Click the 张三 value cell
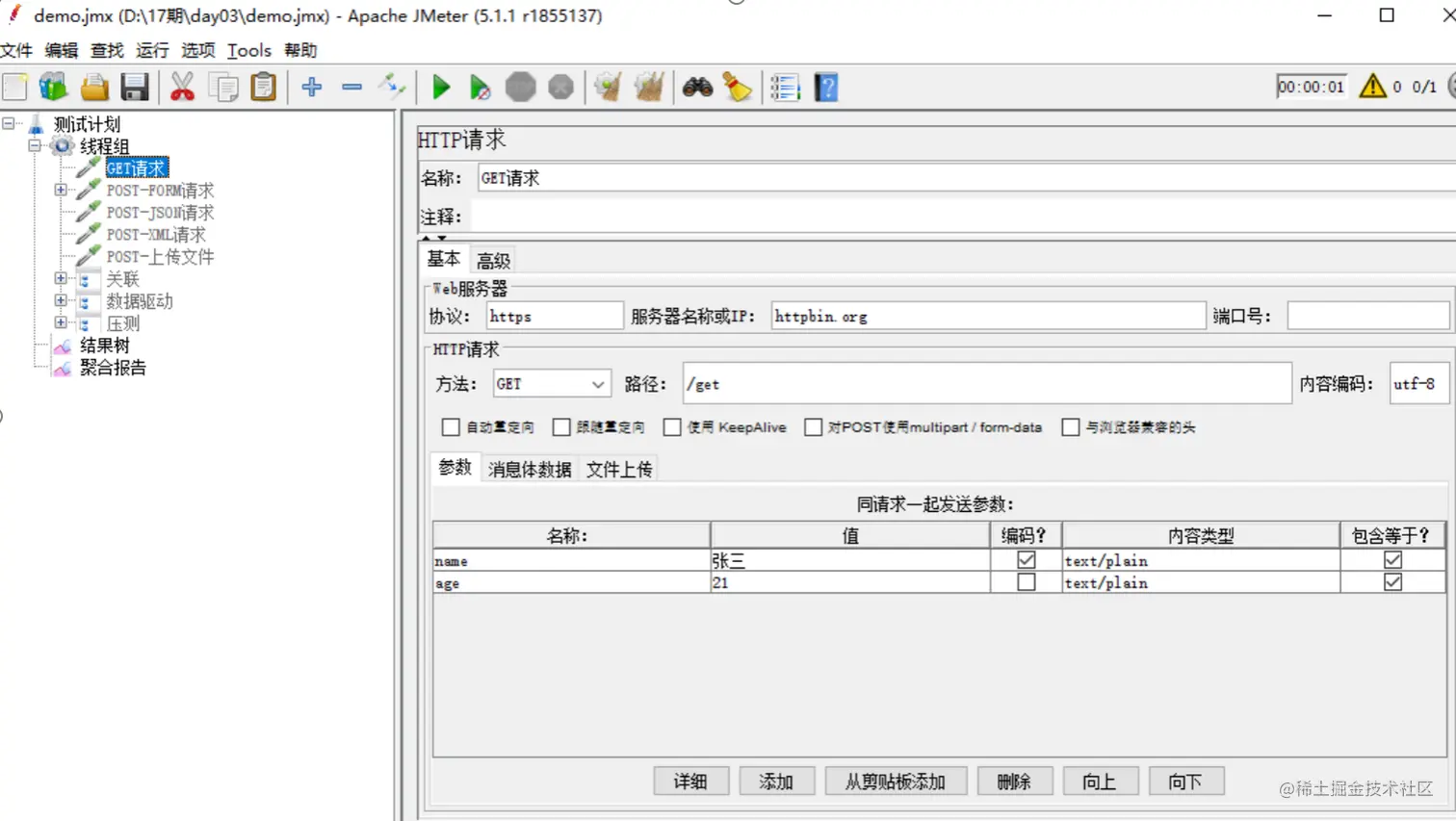This screenshot has width=1456, height=821. tap(850, 560)
